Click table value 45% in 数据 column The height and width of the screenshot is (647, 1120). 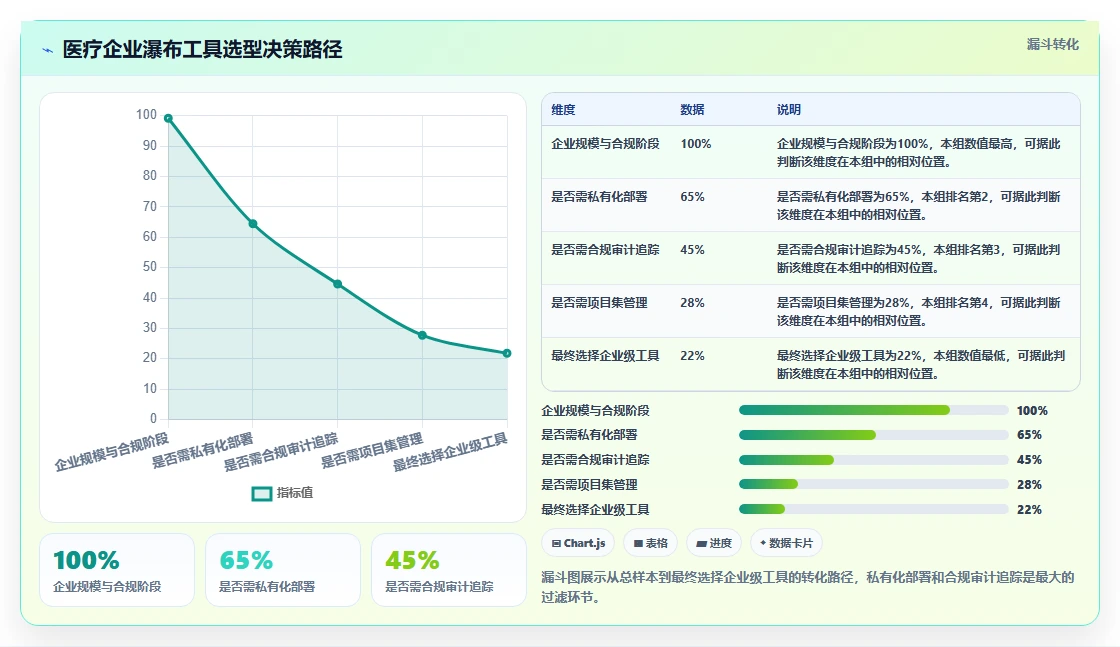(x=692, y=250)
